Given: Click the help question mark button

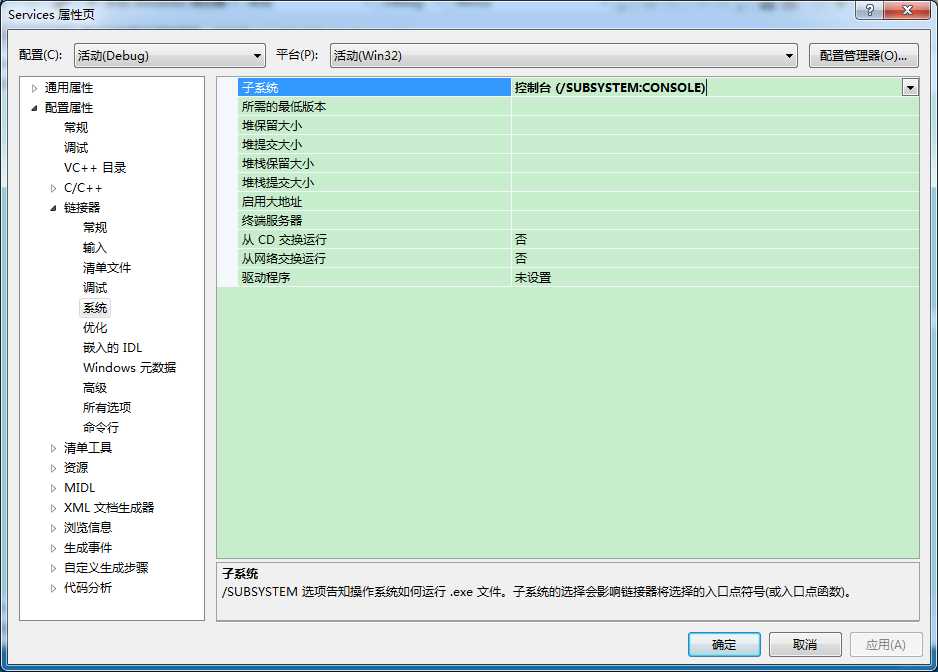Looking at the screenshot, I should coord(869,10).
